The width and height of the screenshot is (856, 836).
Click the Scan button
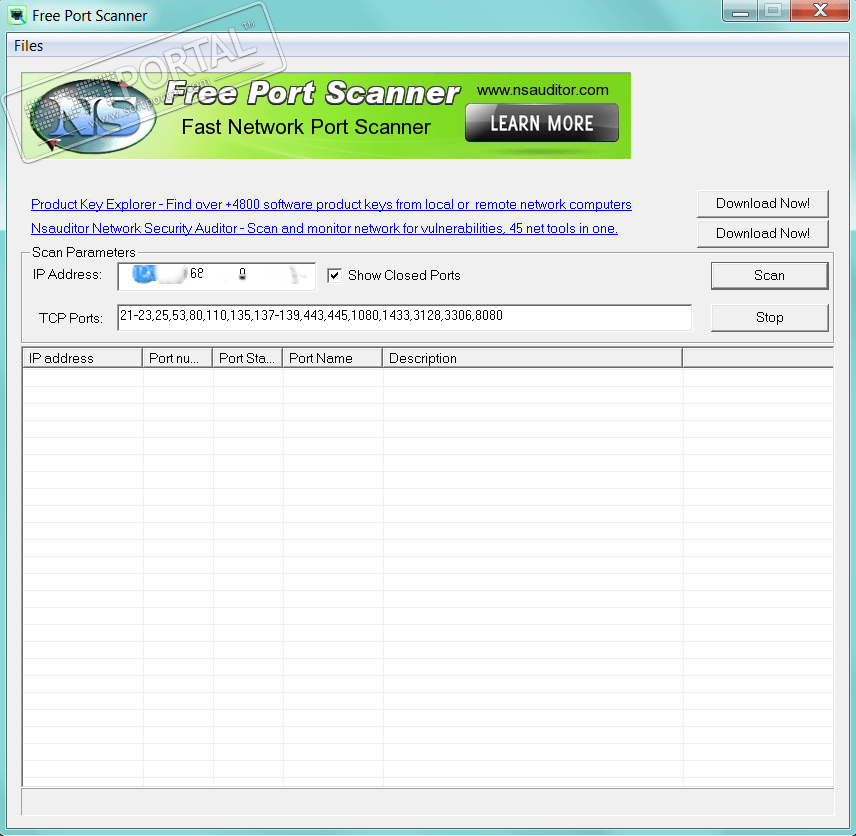point(769,276)
